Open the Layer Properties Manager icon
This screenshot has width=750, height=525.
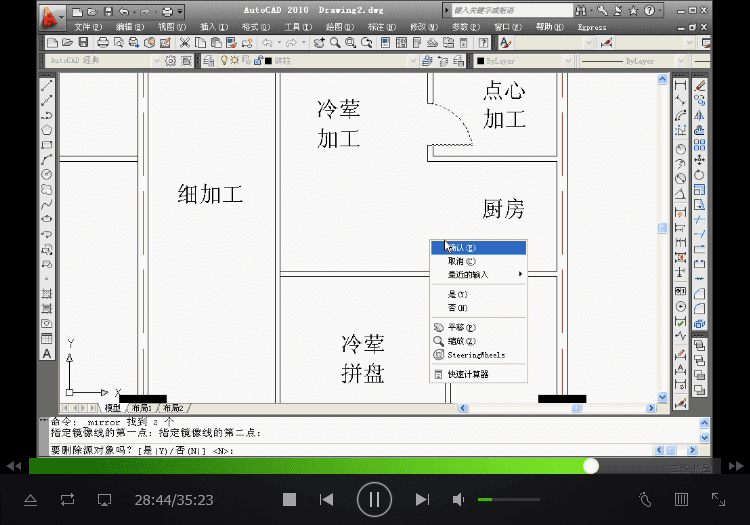[x=208, y=61]
